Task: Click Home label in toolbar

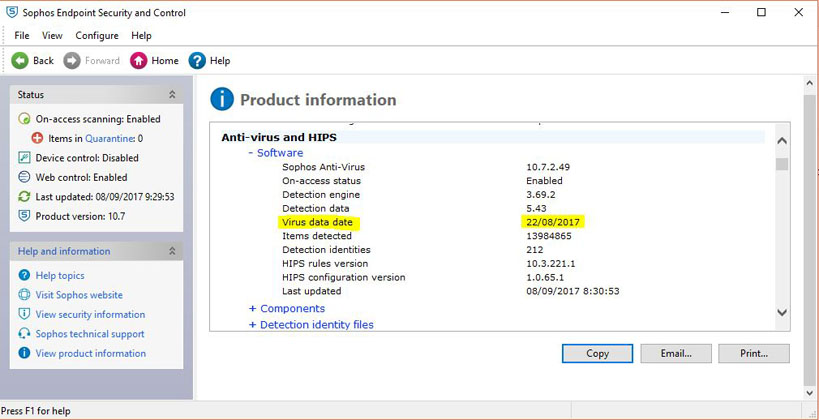Action: (165, 61)
